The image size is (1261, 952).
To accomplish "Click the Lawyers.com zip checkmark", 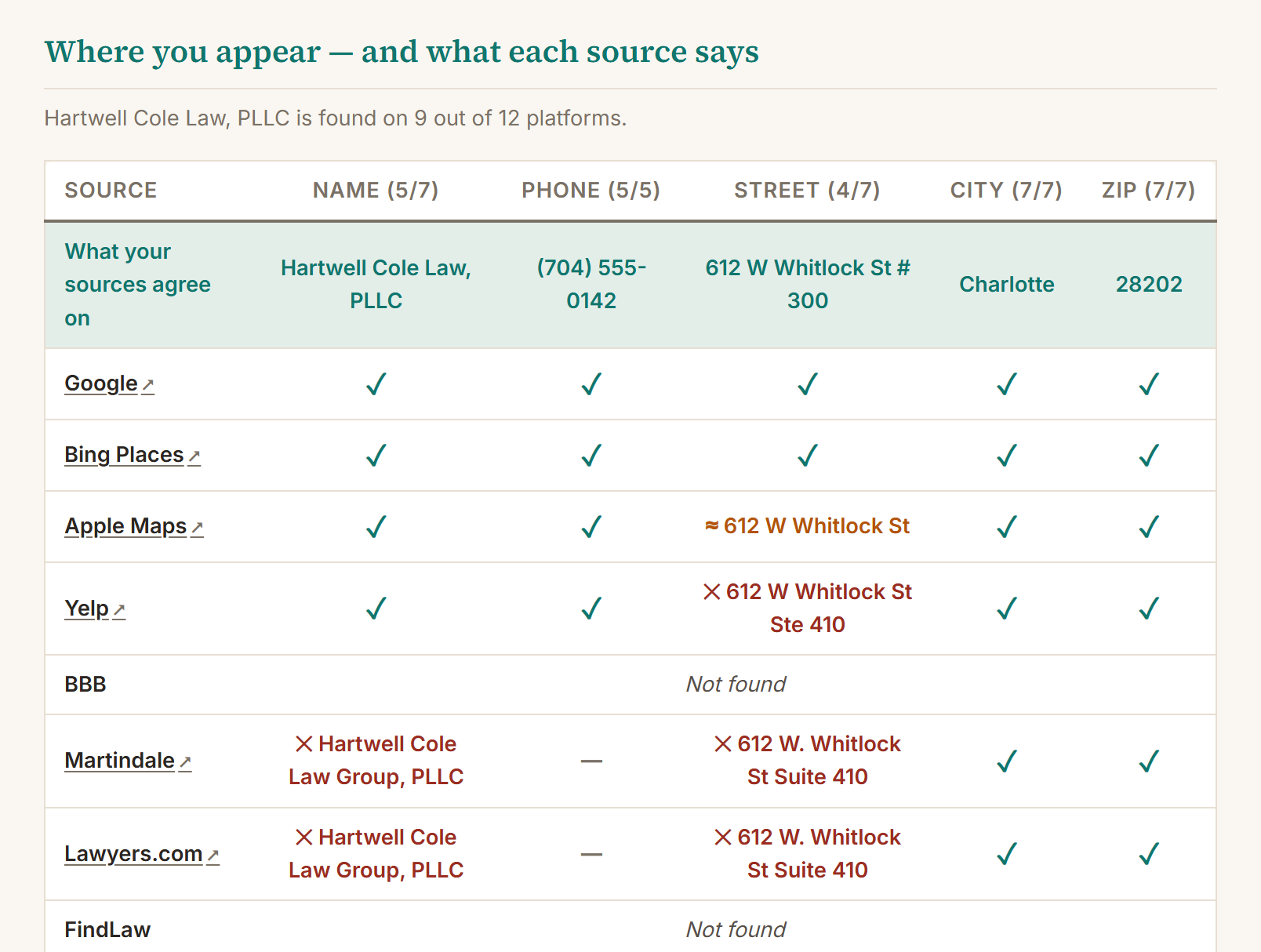I will (1149, 854).
